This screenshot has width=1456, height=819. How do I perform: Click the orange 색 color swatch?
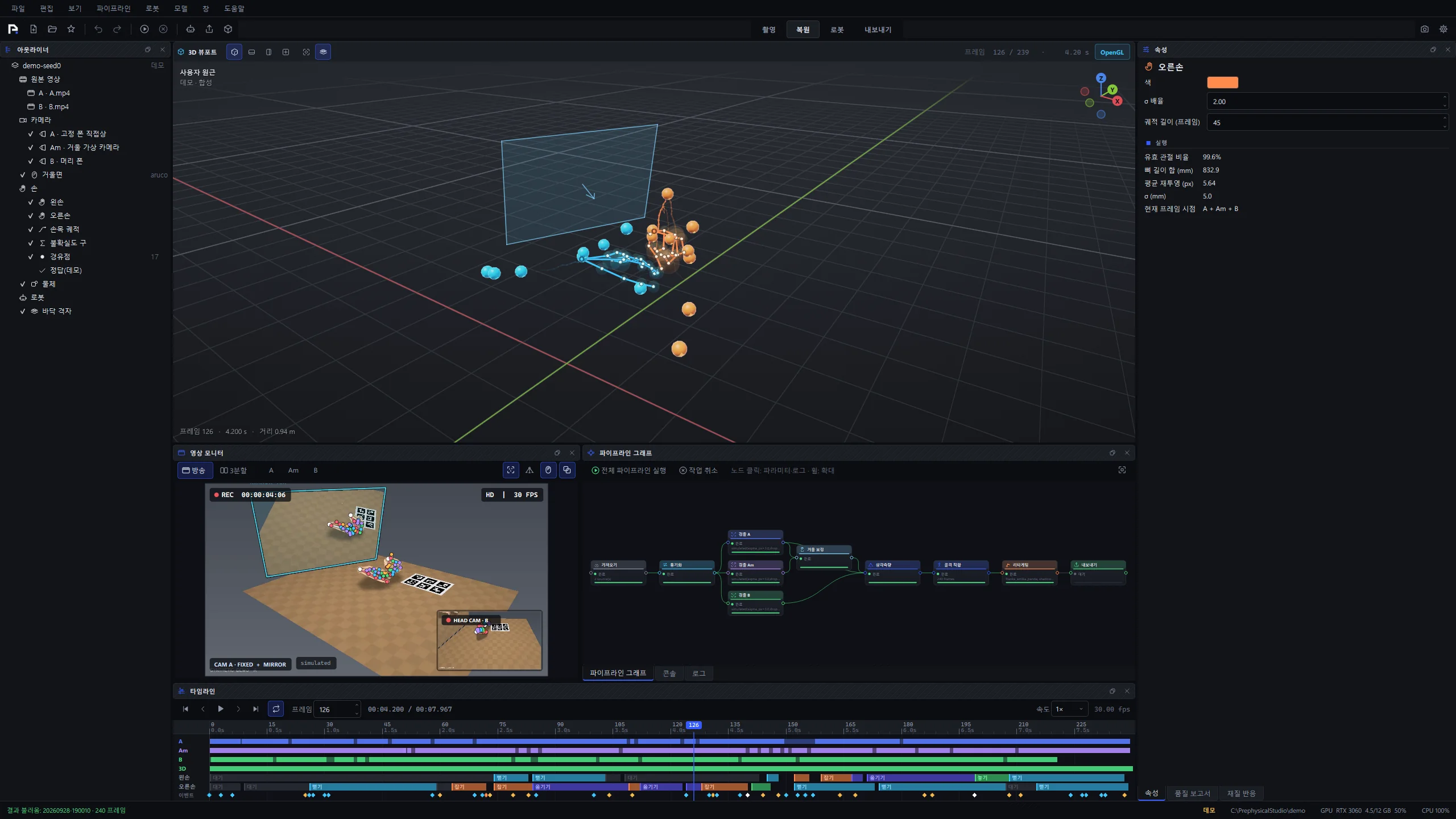coord(1222,82)
